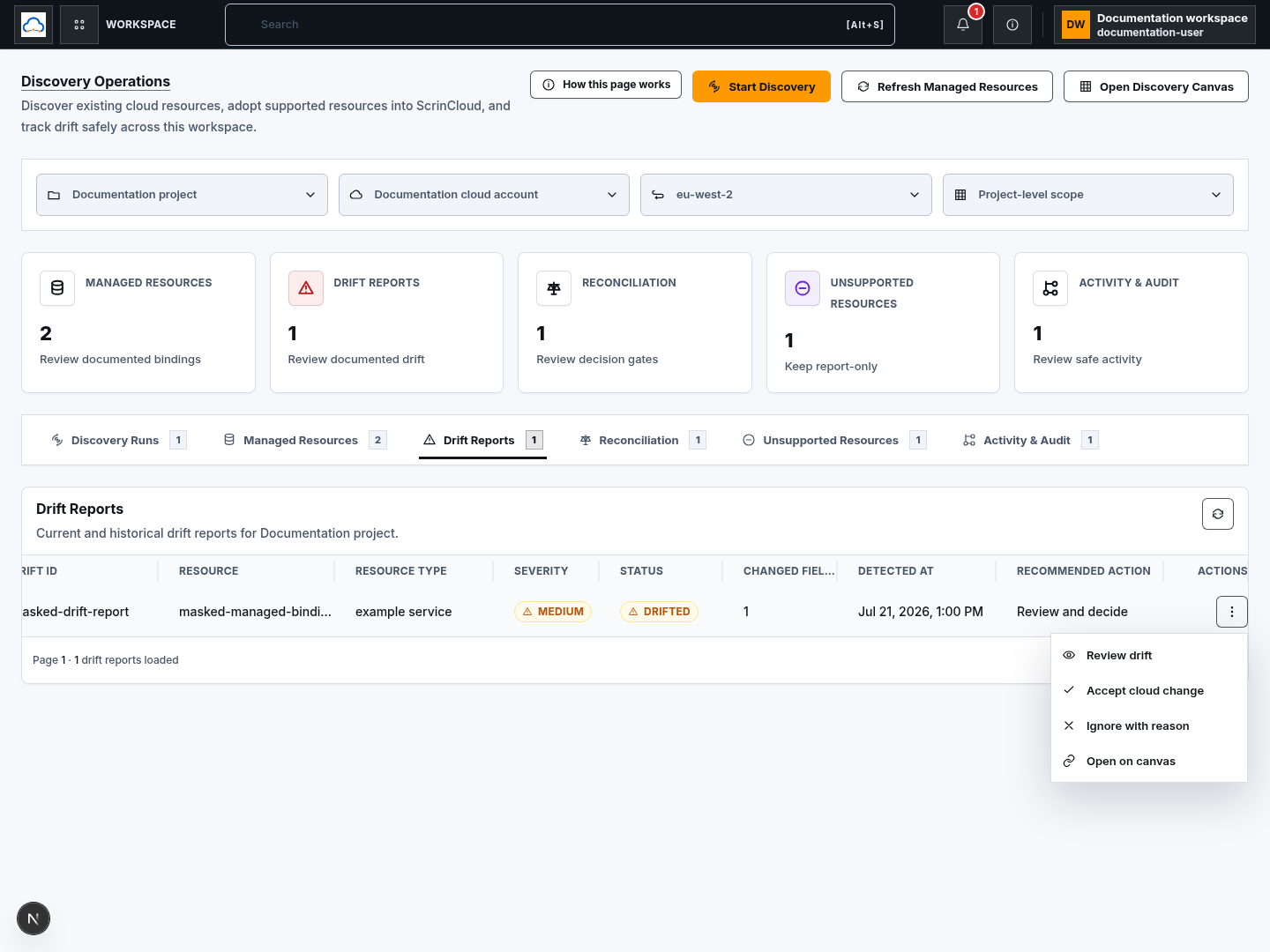The width and height of the screenshot is (1270, 952).
Task: Open the Activity & Audit summary card
Action: click(1132, 323)
